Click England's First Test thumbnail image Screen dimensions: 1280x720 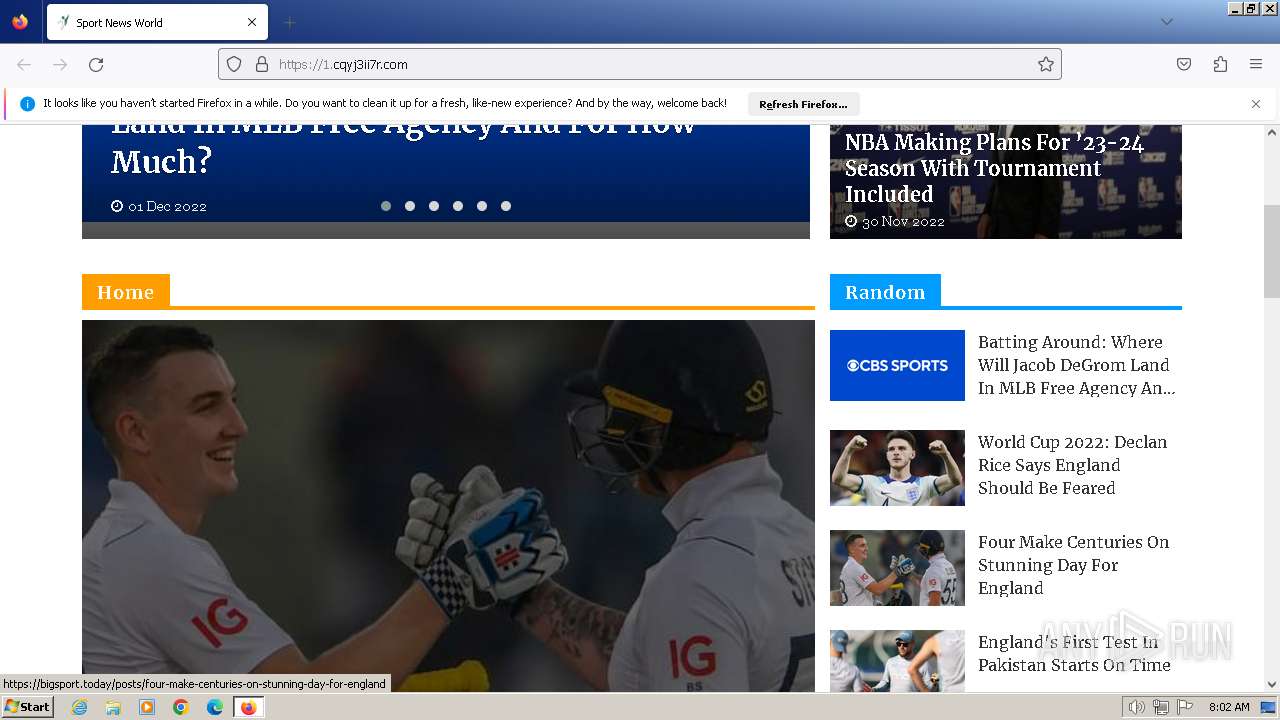coord(897,661)
